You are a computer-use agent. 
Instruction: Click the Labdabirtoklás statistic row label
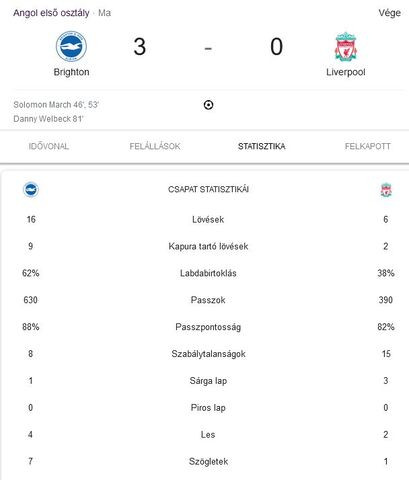click(x=208, y=273)
